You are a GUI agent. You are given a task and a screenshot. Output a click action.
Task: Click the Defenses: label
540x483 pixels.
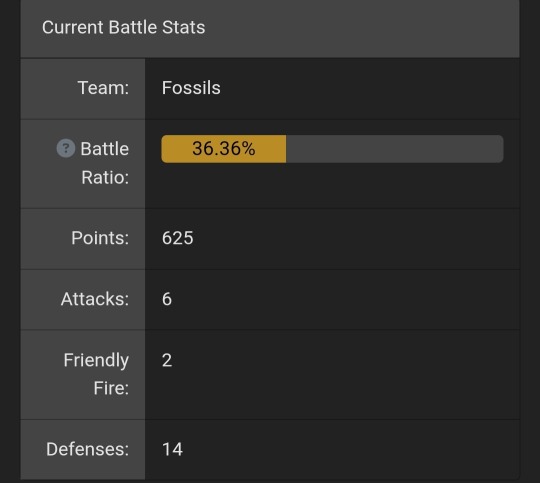coord(87,449)
